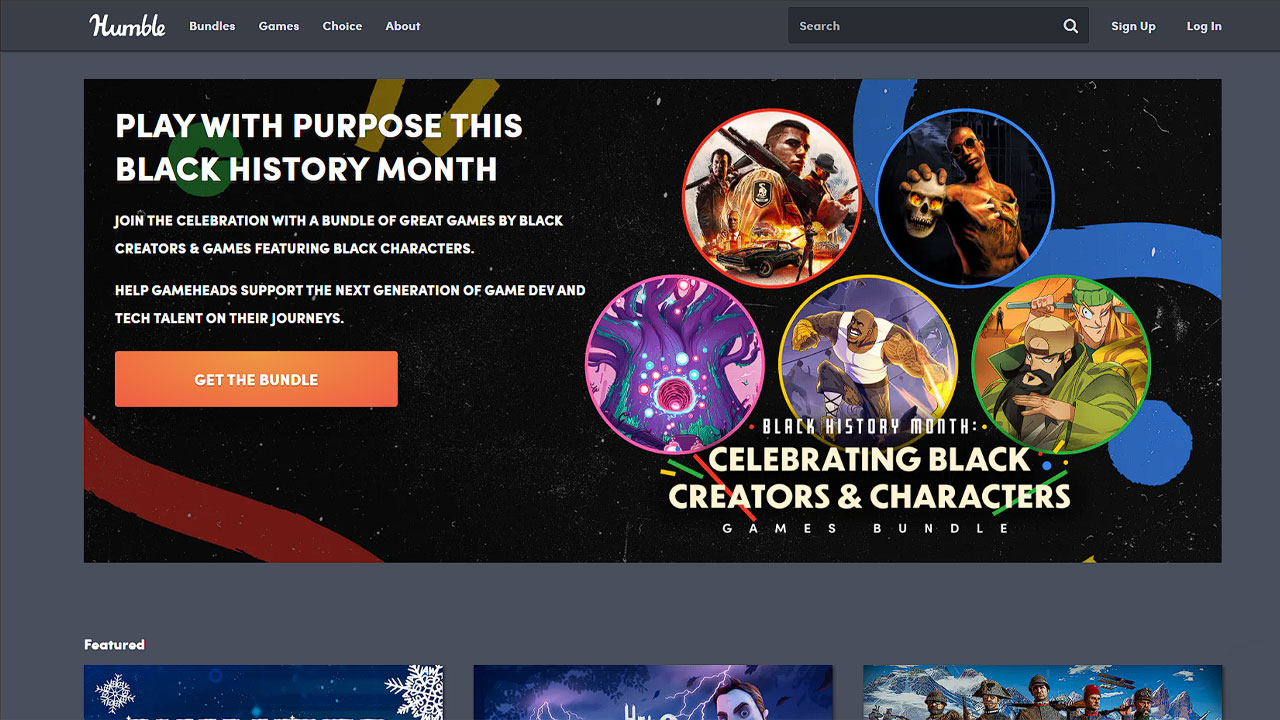Select the green-bordered fighters circle thumbnail
1280x720 pixels.
coord(1061,364)
